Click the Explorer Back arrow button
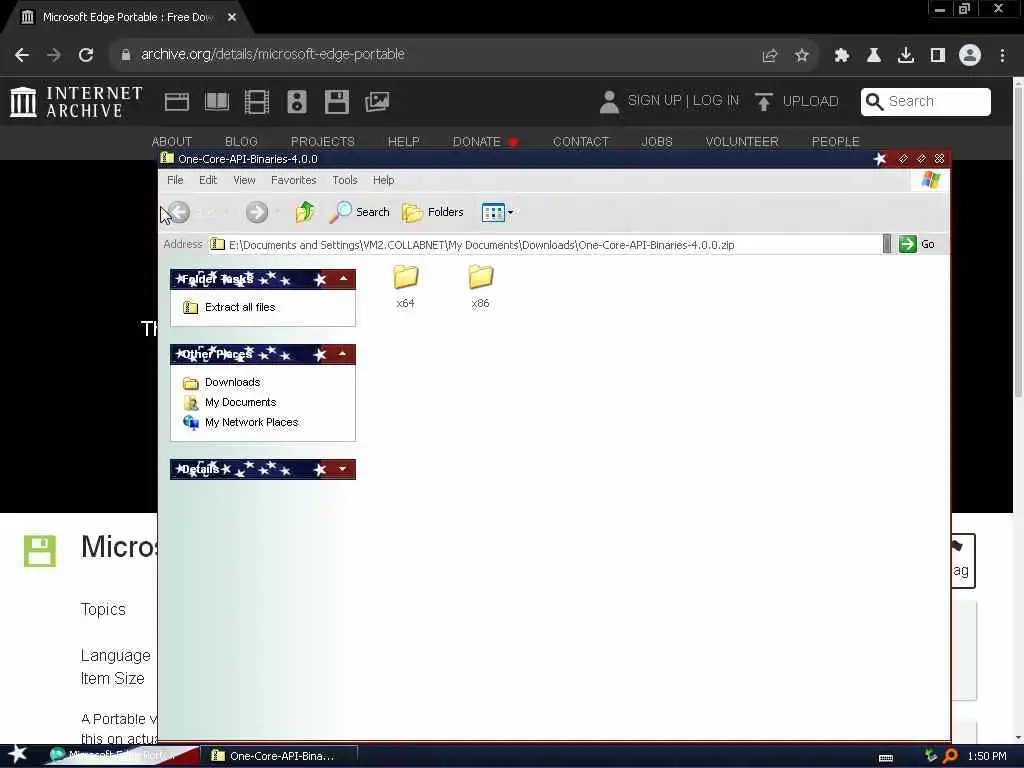The height and width of the screenshot is (768, 1024). (179, 212)
